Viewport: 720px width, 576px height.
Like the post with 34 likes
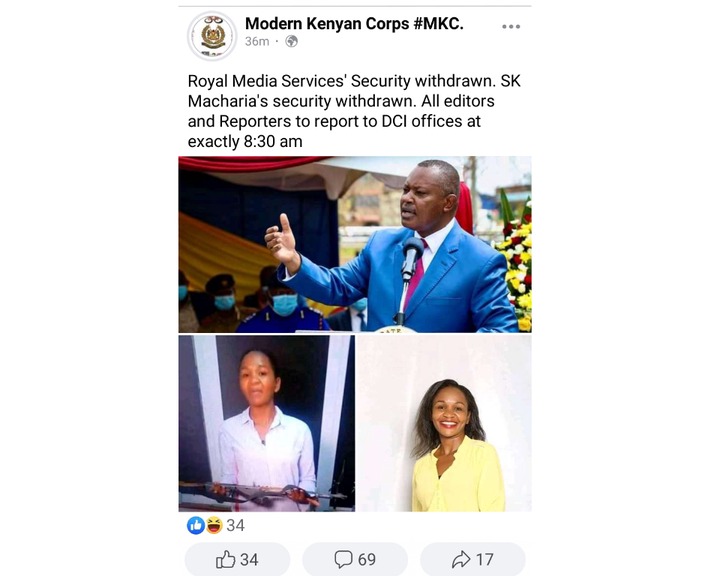click(x=237, y=559)
